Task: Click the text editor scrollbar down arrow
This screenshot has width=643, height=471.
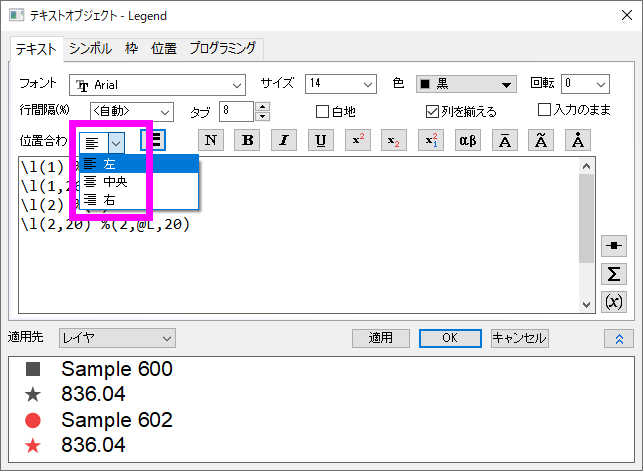Action: point(586,305)
